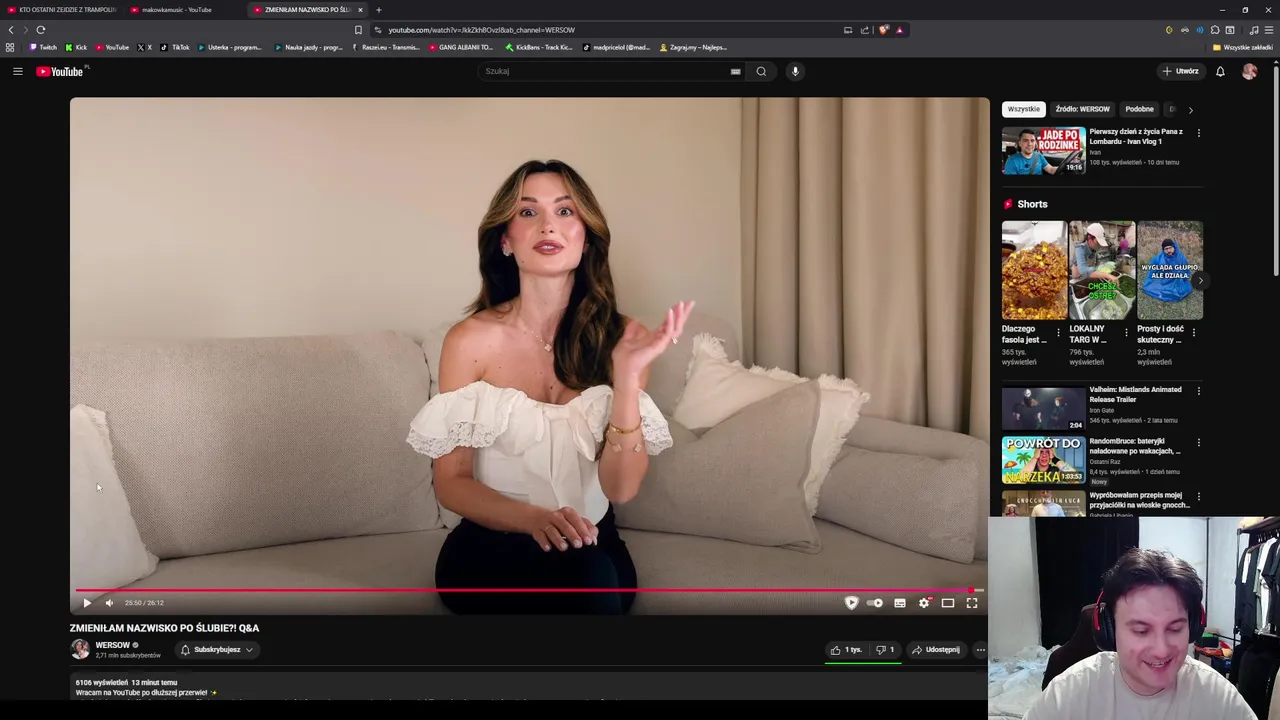Open options for LOKALNY TARG short
This screenshot has width=1280, height=720.
(1126, 332)
